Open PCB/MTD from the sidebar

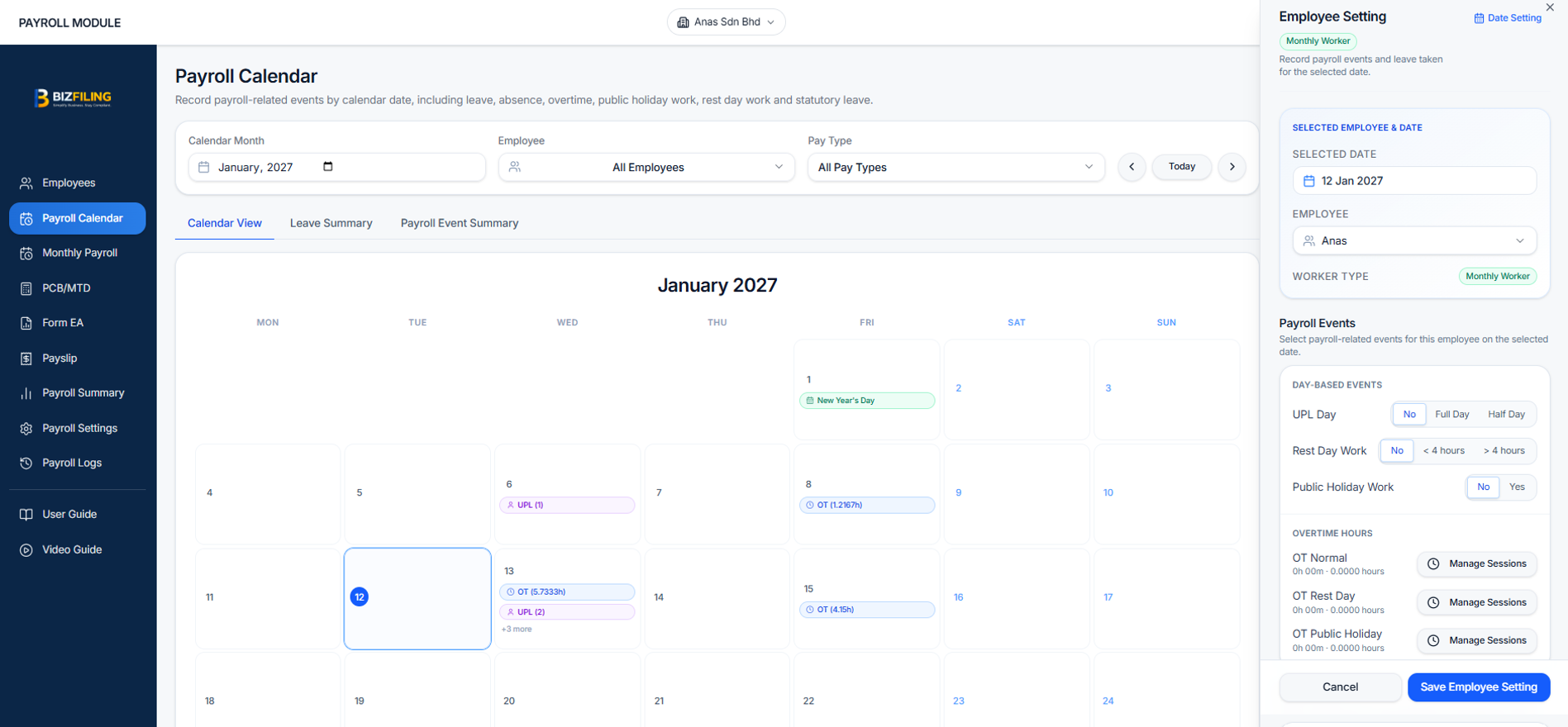(77, 288)
